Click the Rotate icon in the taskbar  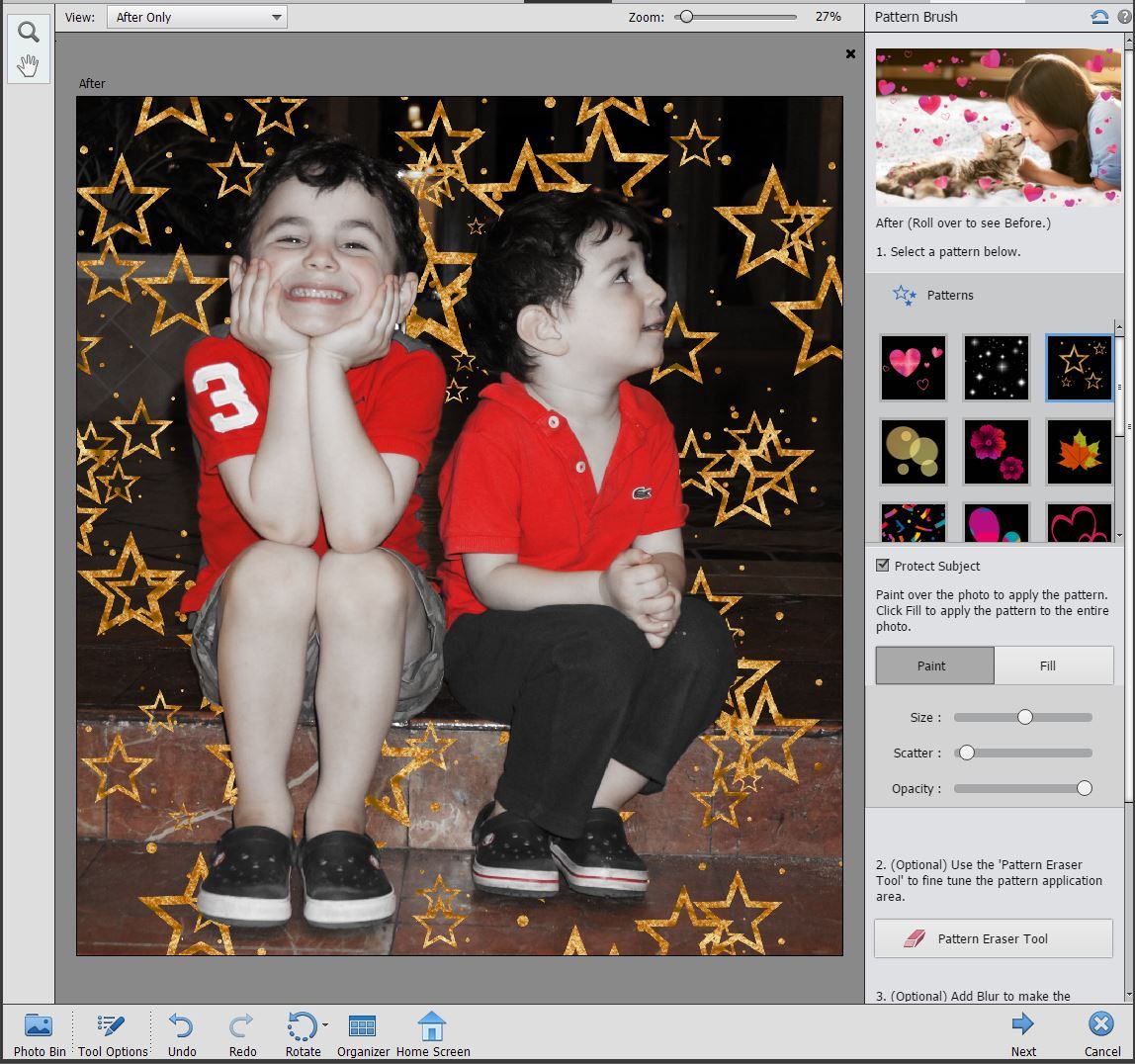[302, 1030]
